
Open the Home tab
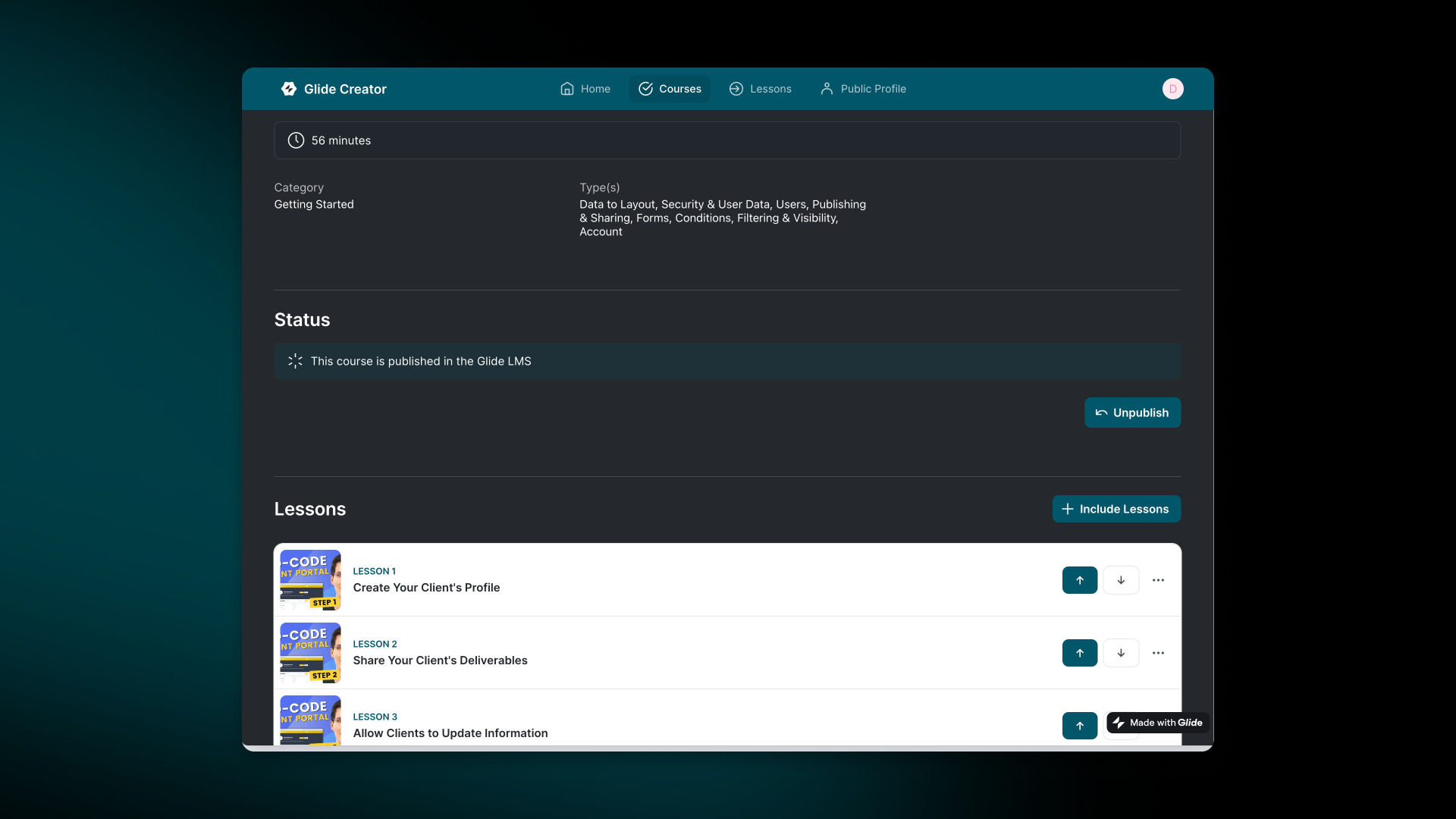coord(585,89)
